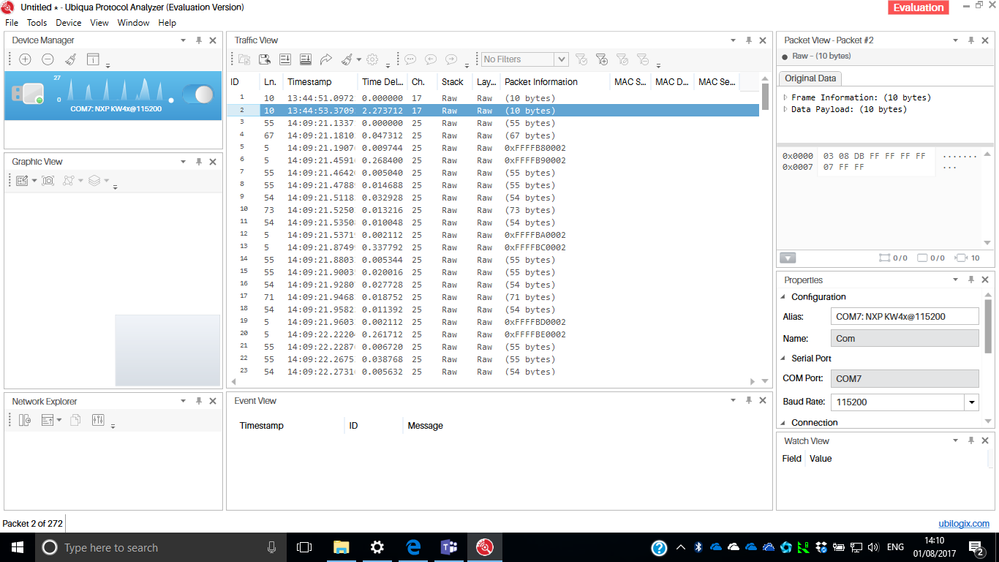
Task: Click the Evaluation badge button
Action: click(x=918, y=8)
